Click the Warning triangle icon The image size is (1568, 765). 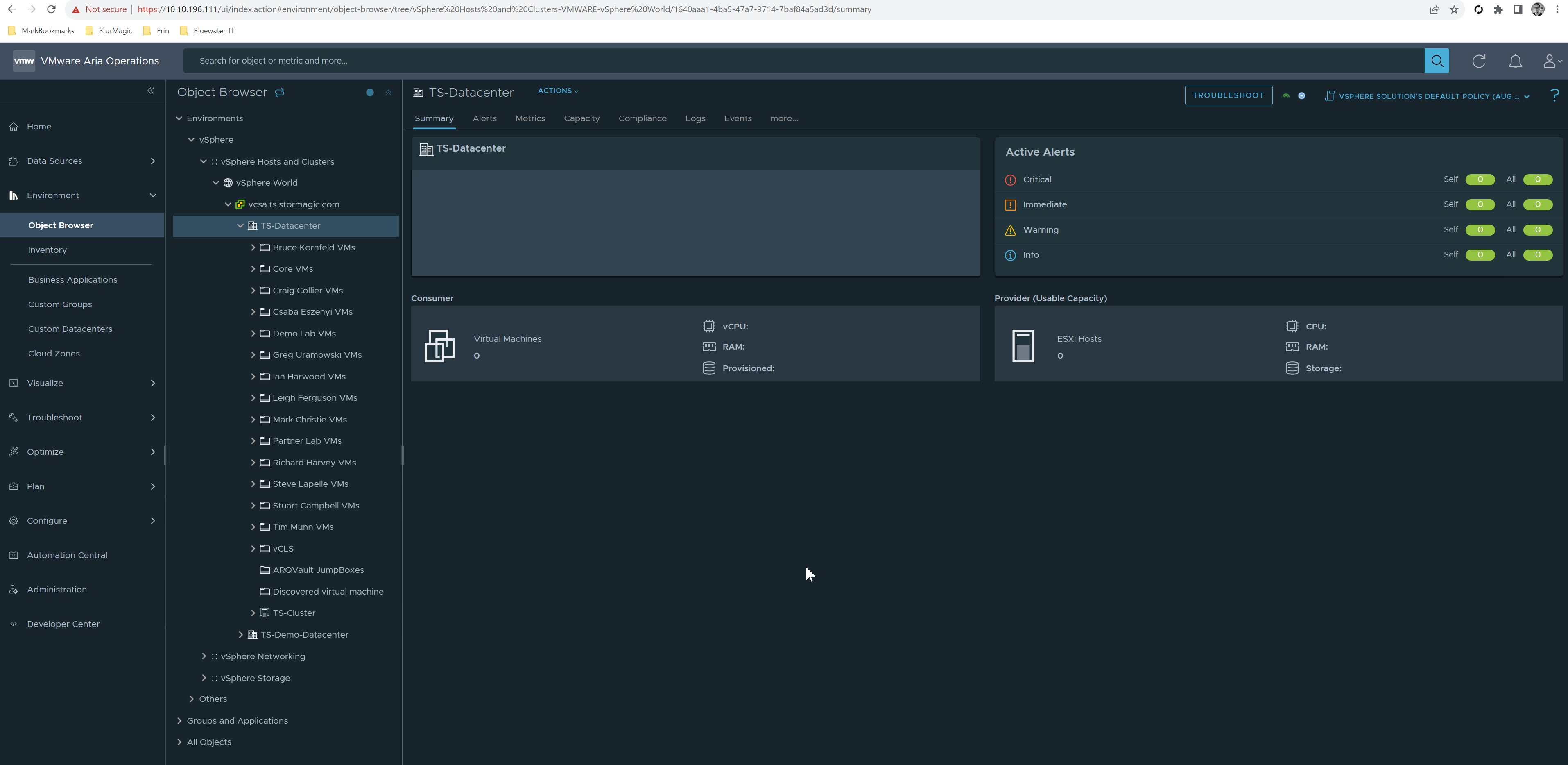(x=1010, y=230)
